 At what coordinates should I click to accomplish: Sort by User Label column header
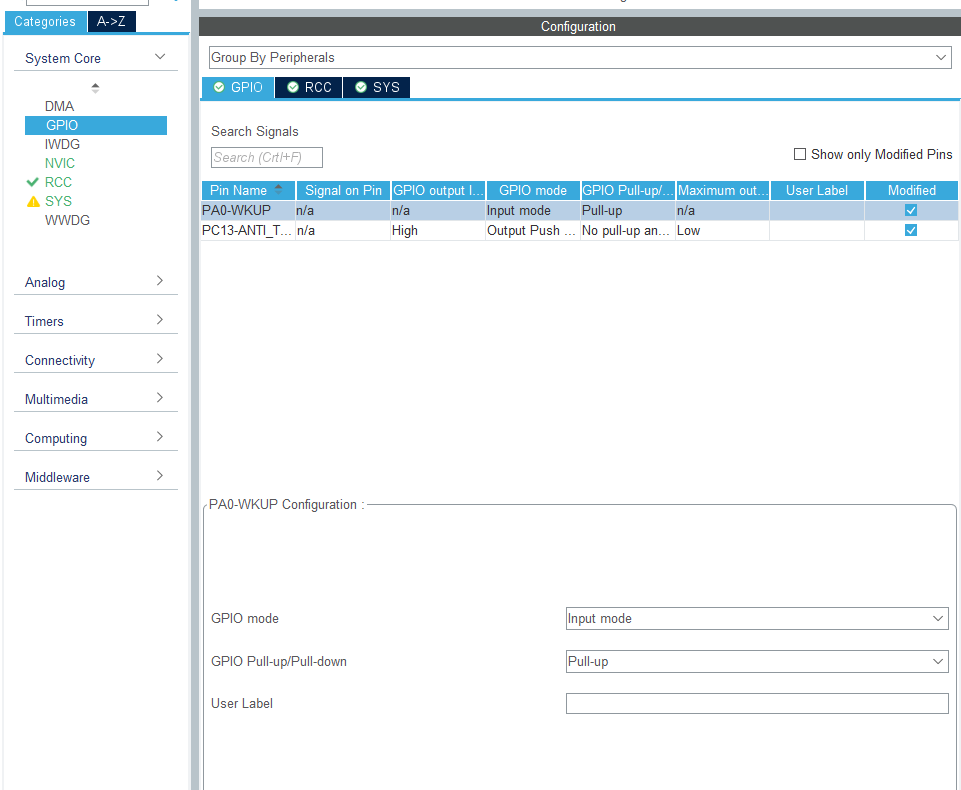click(817, 190)
